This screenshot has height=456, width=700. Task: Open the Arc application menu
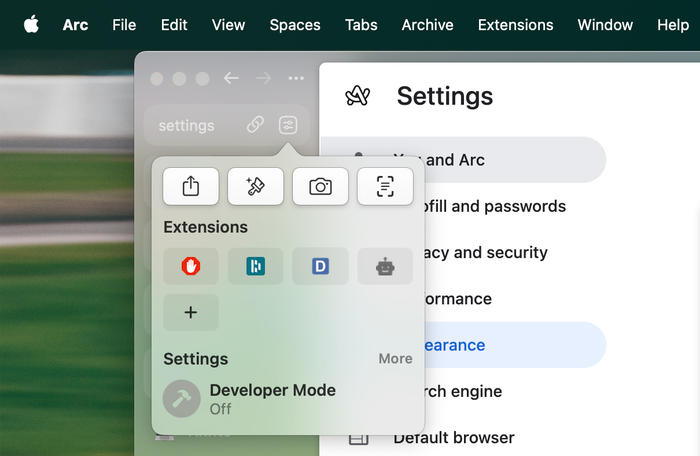[75, 25]
